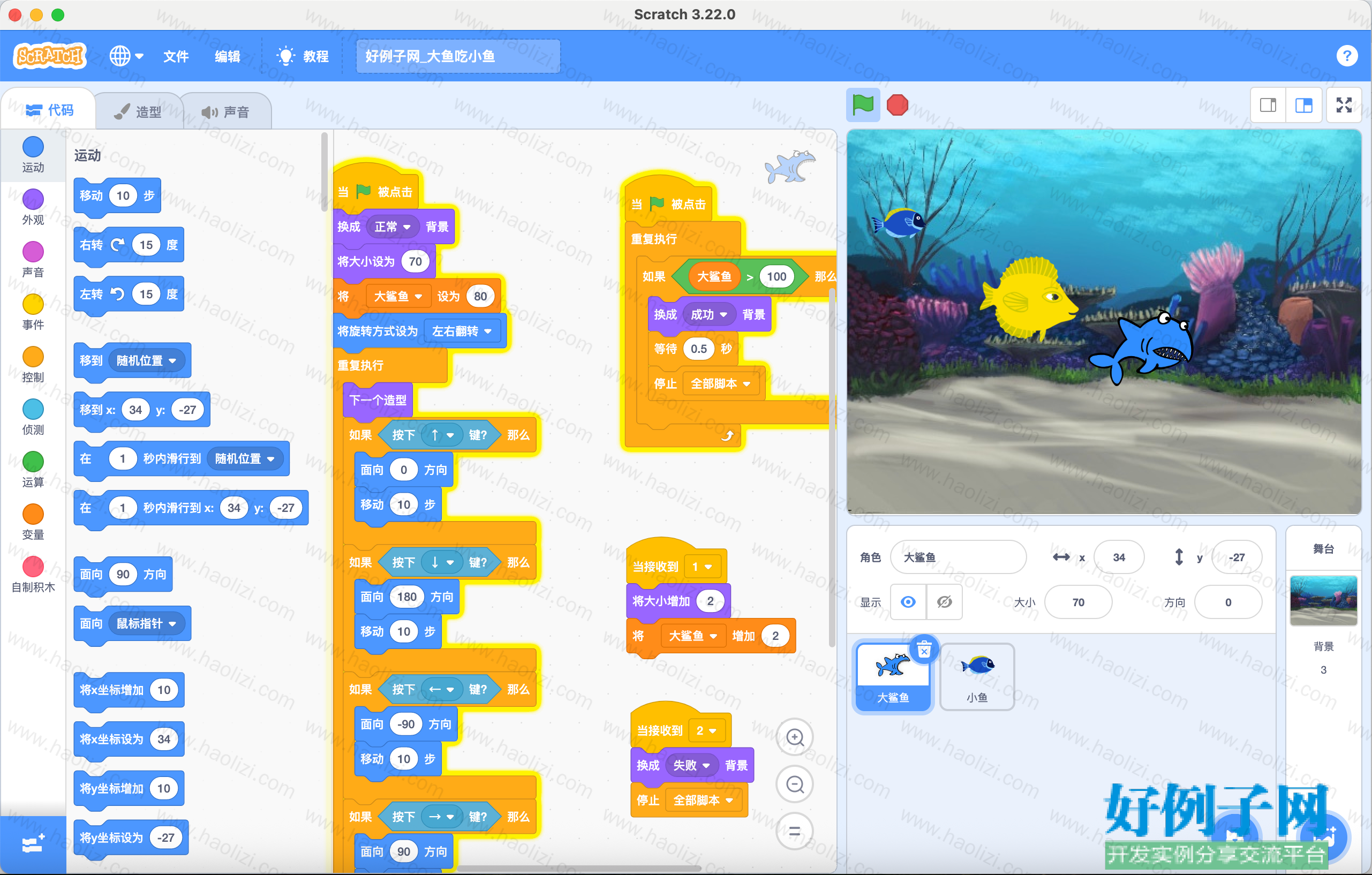Select the 运动 motion category
The height and width of the screenshot is (875, 1372).
(x=33, y=155)
